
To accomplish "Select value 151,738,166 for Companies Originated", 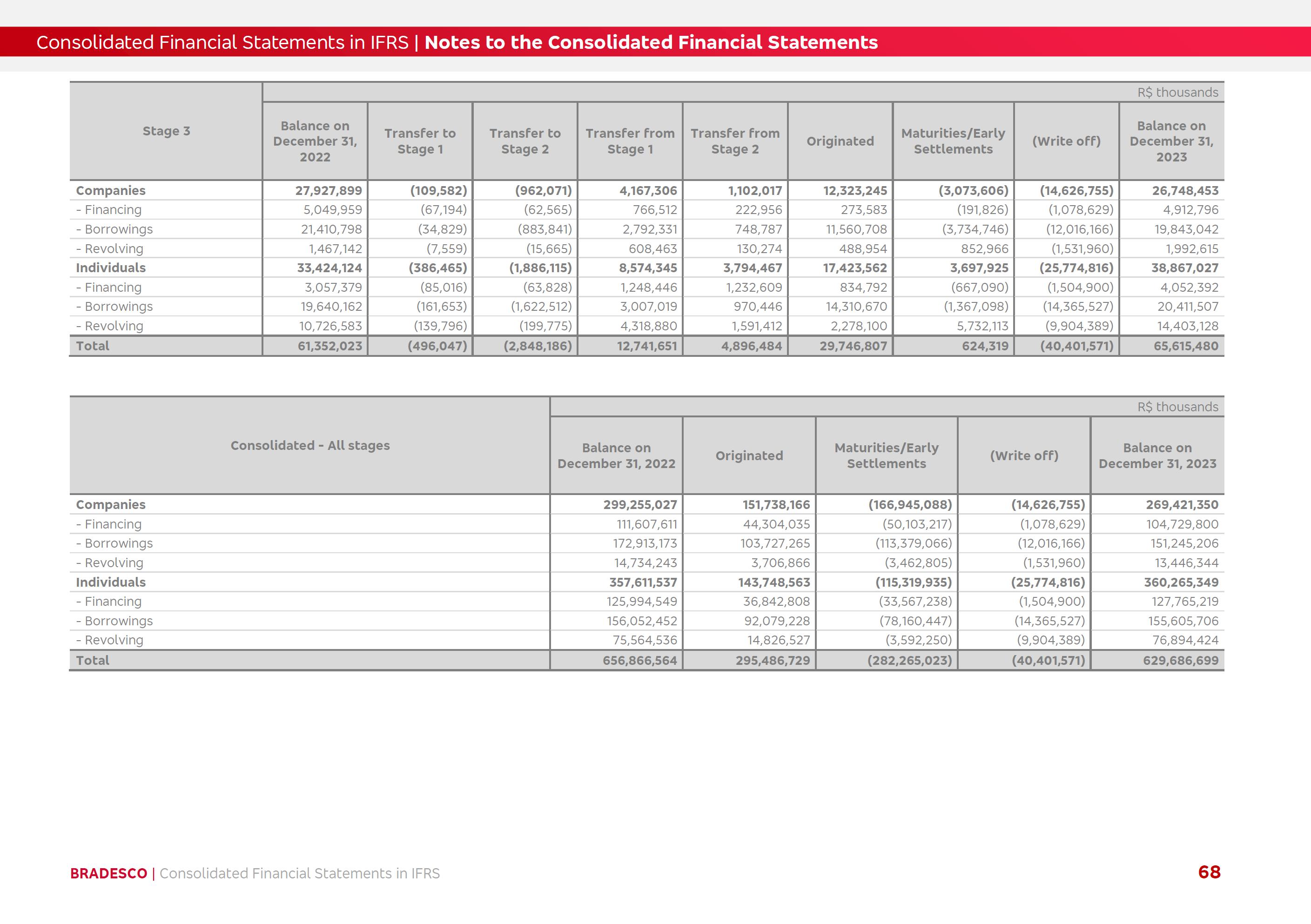I will pyautogui.click(x=776, y=504).
